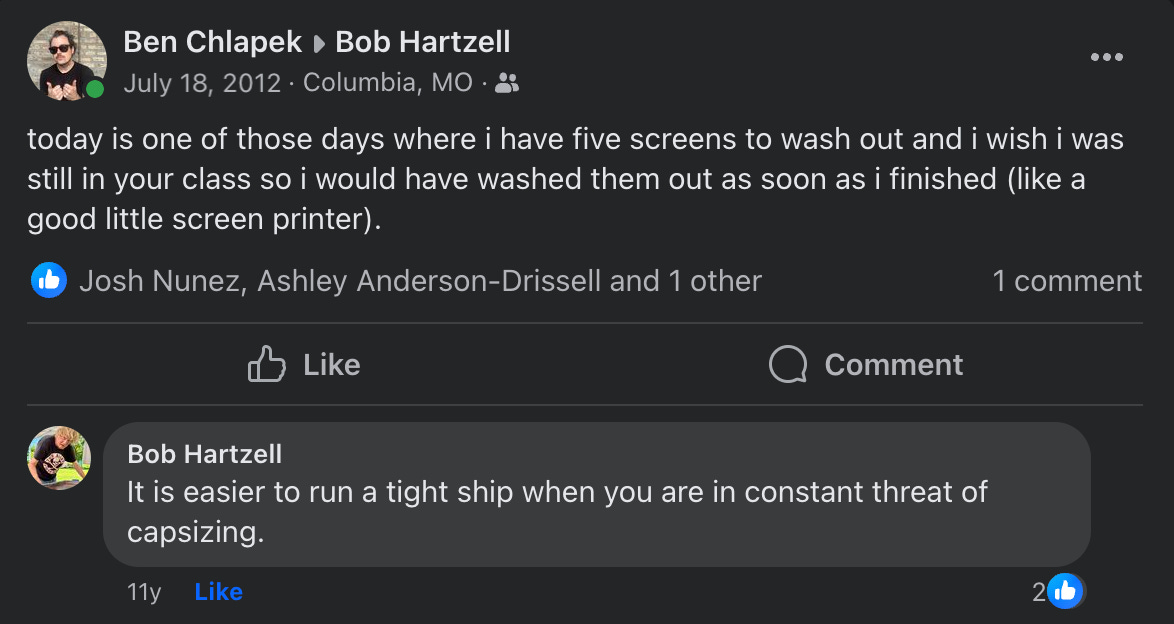Click the Comment button
This screenshot has height=624, width=1174.
click(x=866, y=365)
